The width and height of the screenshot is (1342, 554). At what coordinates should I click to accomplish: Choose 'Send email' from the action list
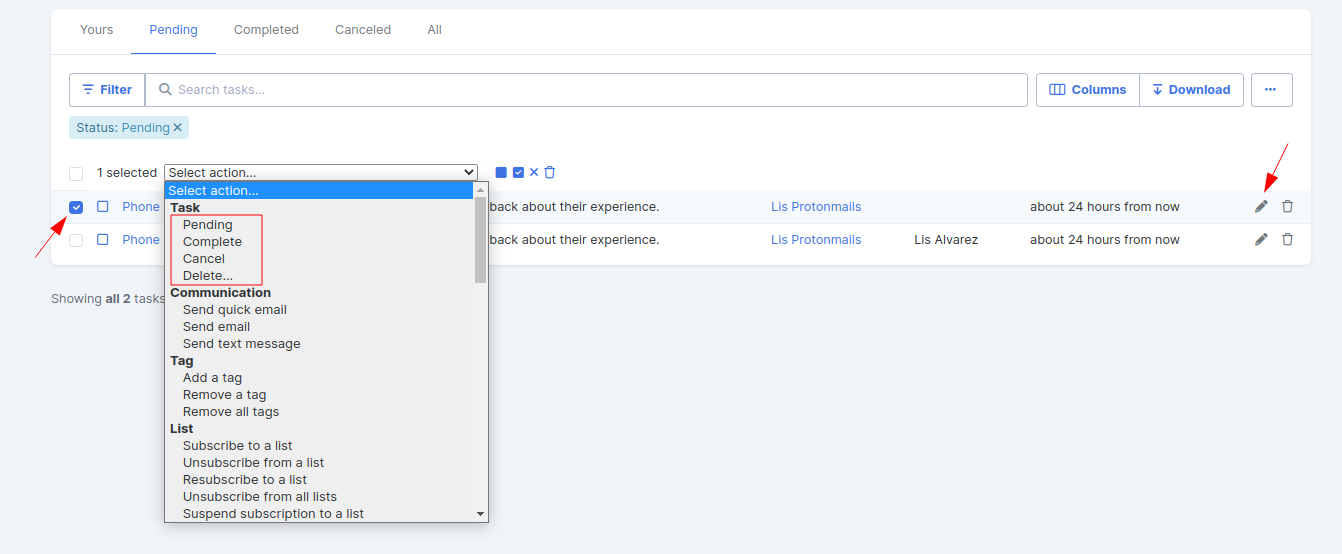[216, 326]
